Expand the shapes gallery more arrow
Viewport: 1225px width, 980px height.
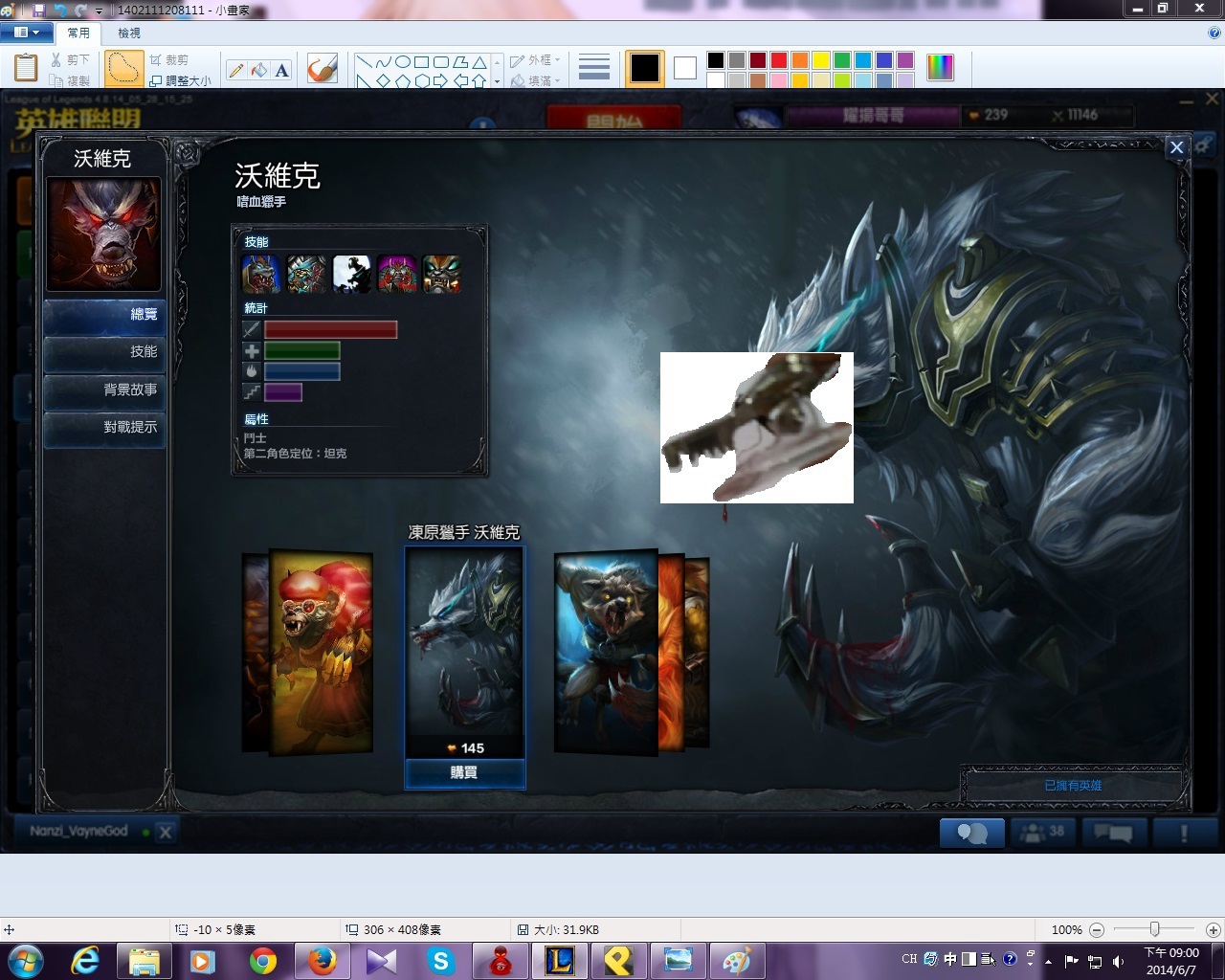click(x=497, y=81)
